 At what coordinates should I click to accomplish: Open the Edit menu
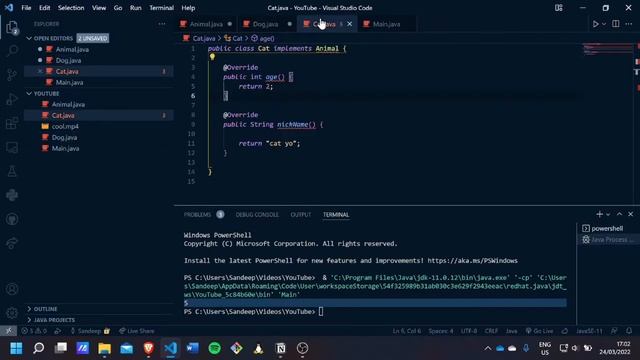pos(44,8)
